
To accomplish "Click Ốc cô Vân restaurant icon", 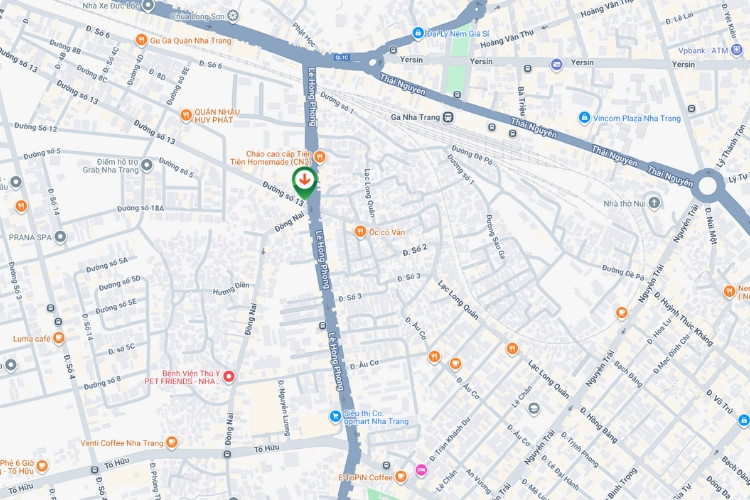I will 360,232.
